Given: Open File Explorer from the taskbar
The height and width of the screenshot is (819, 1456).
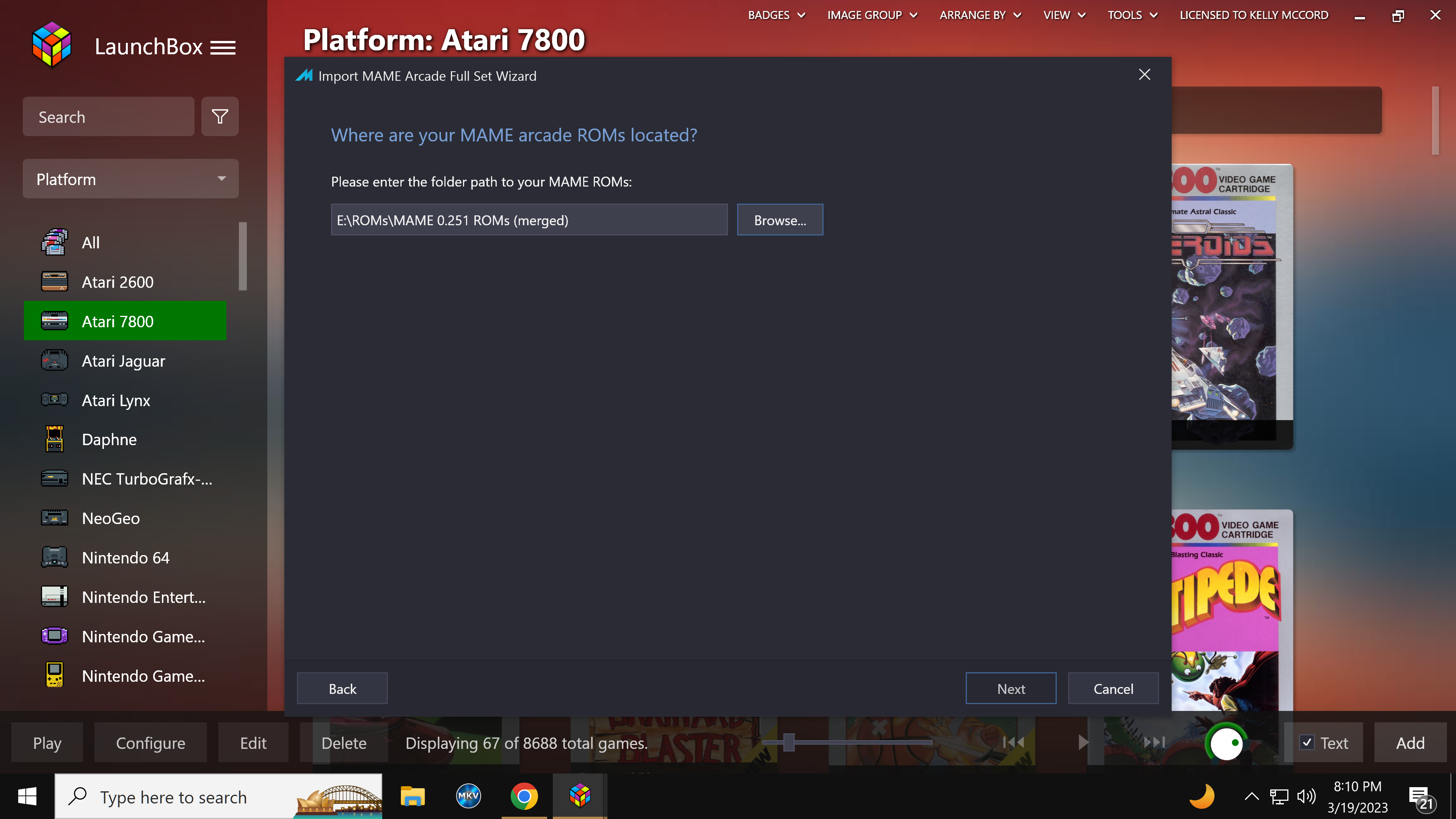Looking at the screenshot, I should tap(413, 796).
